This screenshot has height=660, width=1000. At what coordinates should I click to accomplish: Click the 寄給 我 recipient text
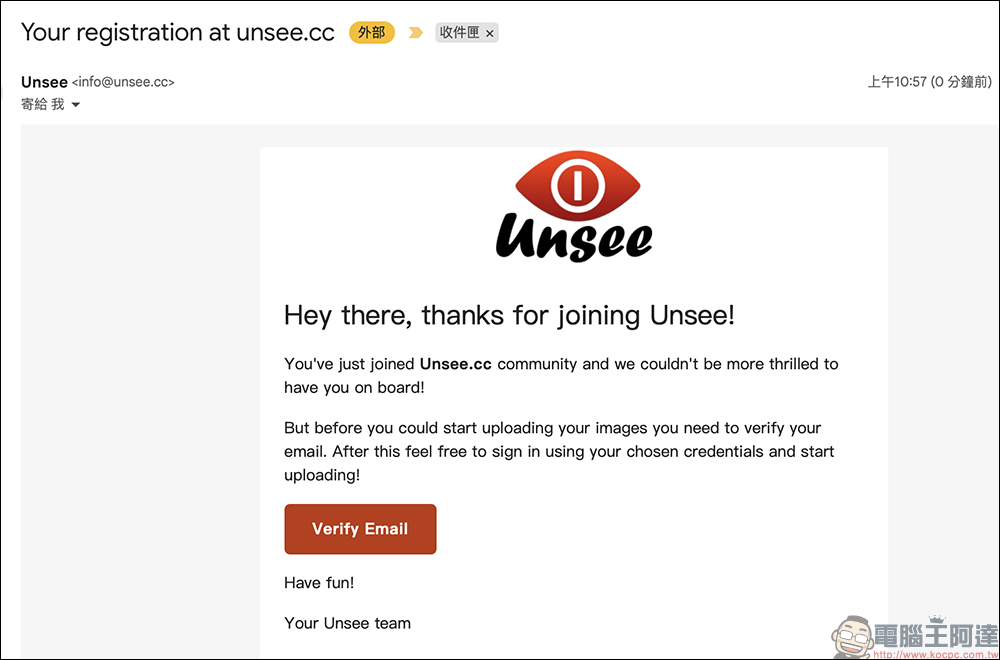pyautogui.click(x=43, y=104)
